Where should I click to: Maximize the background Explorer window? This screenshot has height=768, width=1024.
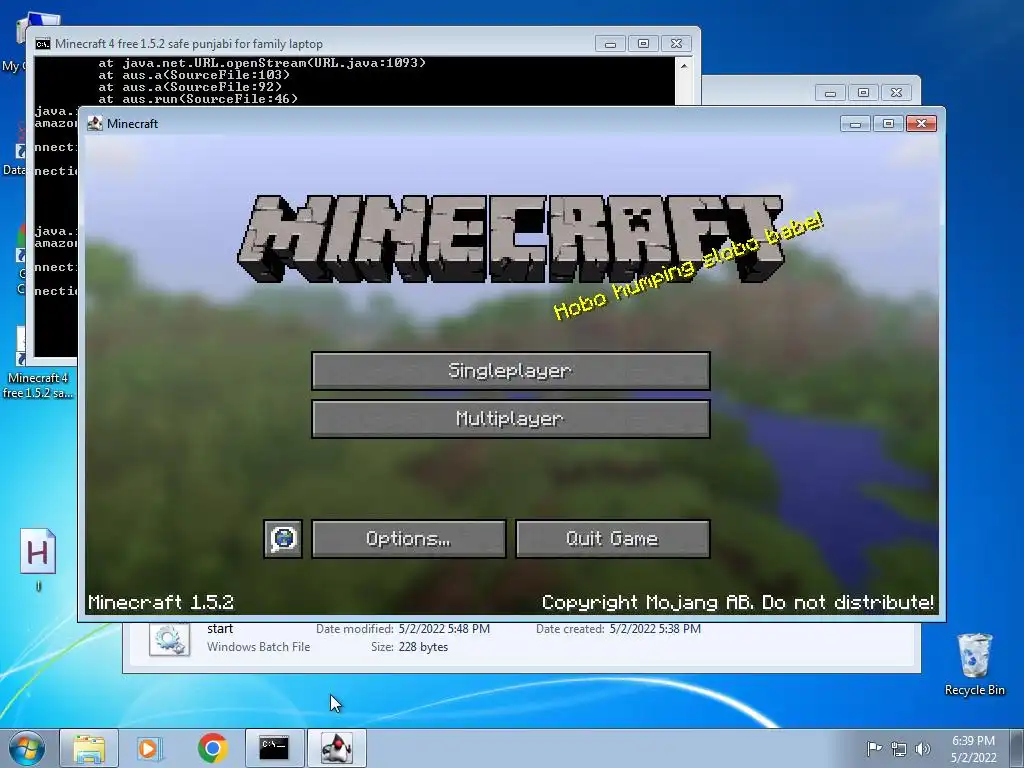(863, 93)
